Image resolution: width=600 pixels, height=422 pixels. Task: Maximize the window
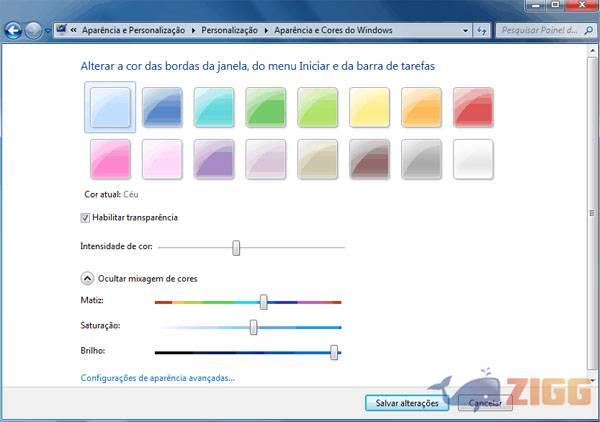(x=555, y=5)
